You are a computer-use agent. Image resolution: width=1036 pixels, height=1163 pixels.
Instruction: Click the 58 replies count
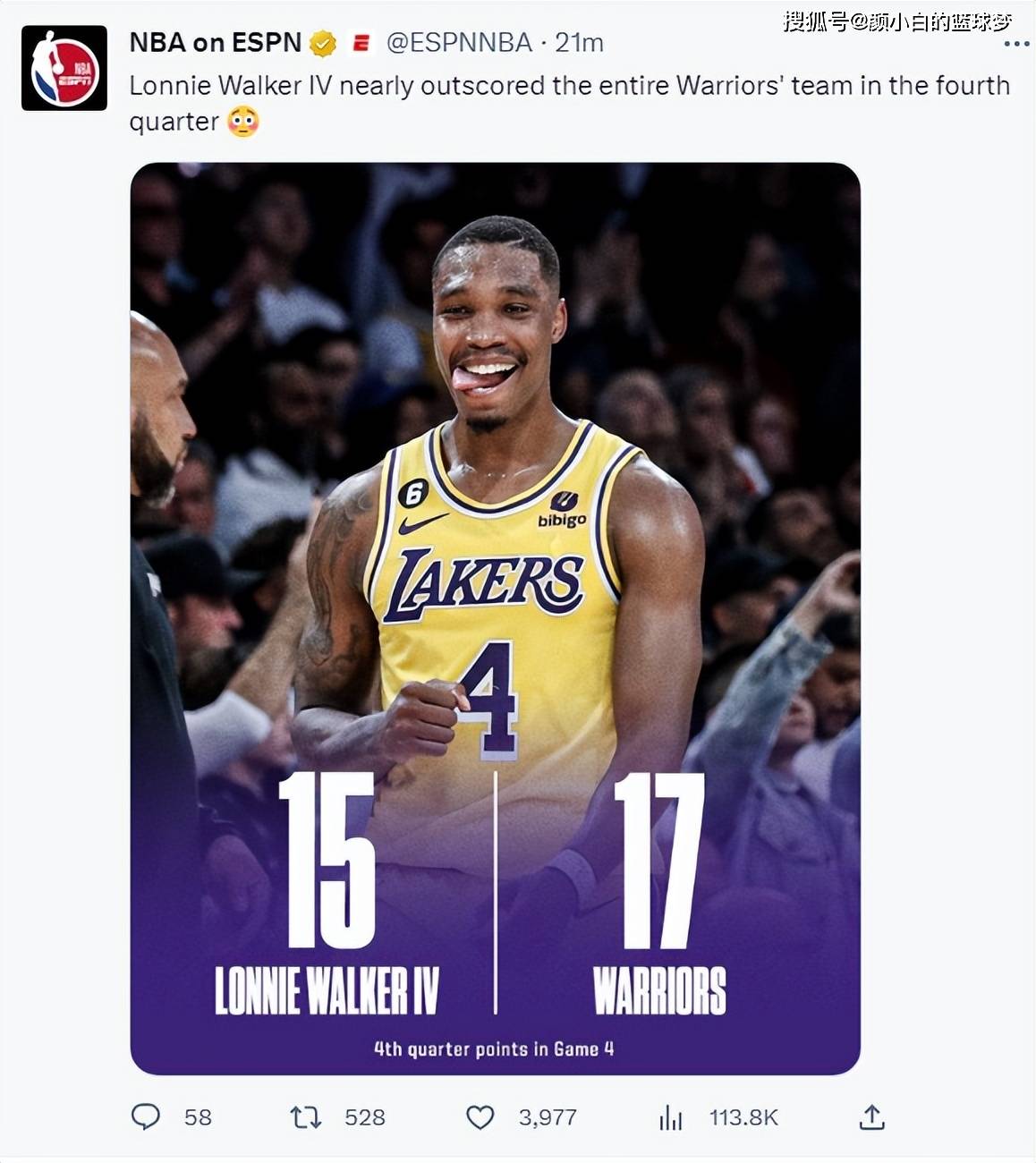[x=198, y=1117]
